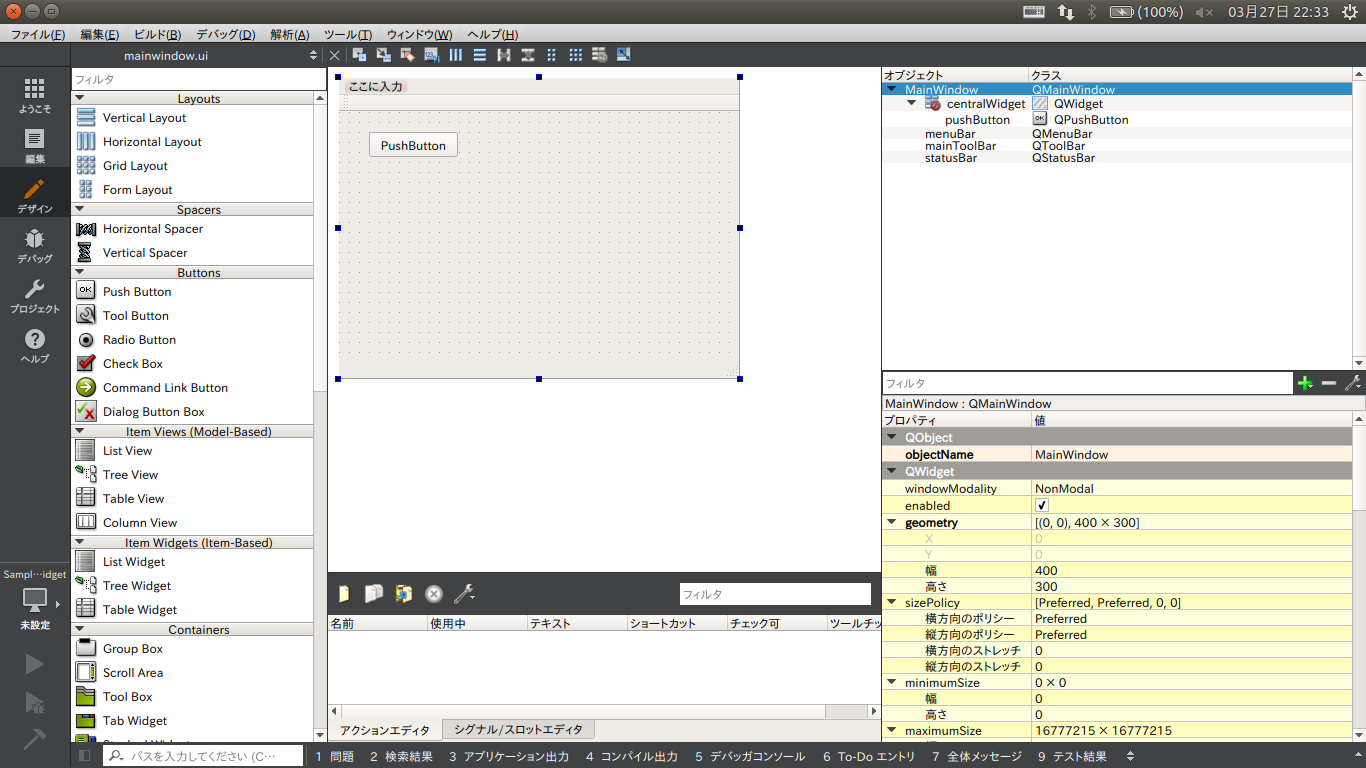Select Check Box in the widget list
This screenshot has width=1366, height=768.
132,364
